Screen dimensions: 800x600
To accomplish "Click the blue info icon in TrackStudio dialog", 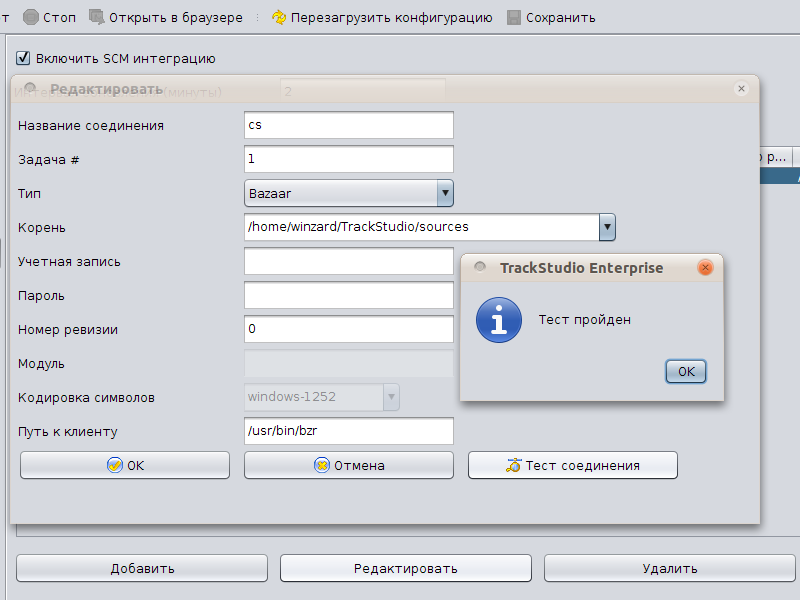I will 498,320.
